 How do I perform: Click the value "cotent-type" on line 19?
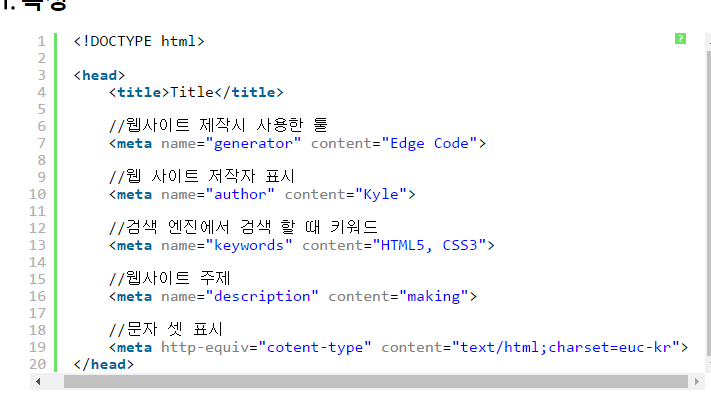point(315,348)
